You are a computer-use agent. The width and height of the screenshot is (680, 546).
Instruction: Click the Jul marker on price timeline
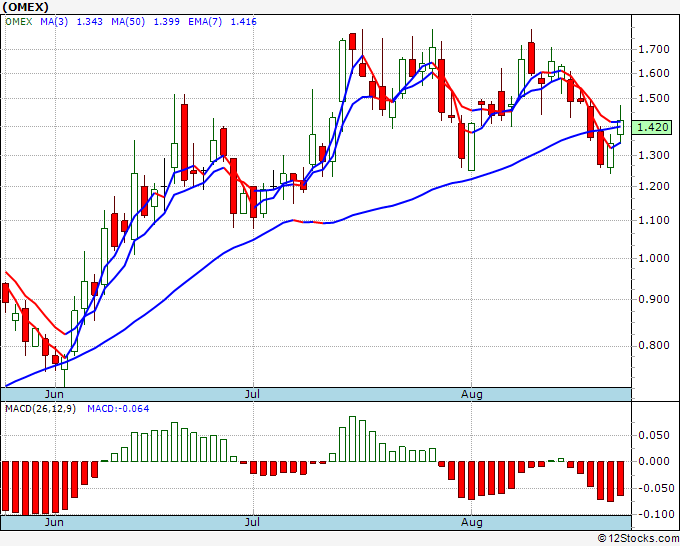252,394
